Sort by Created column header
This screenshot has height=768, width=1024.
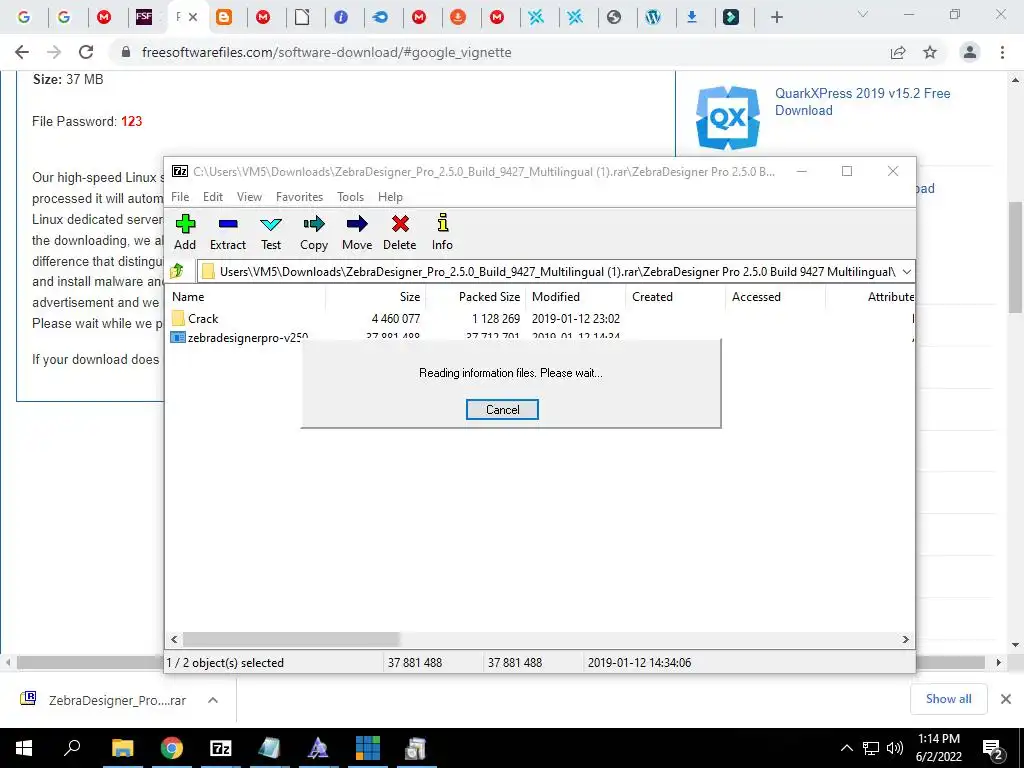[675, 296]
